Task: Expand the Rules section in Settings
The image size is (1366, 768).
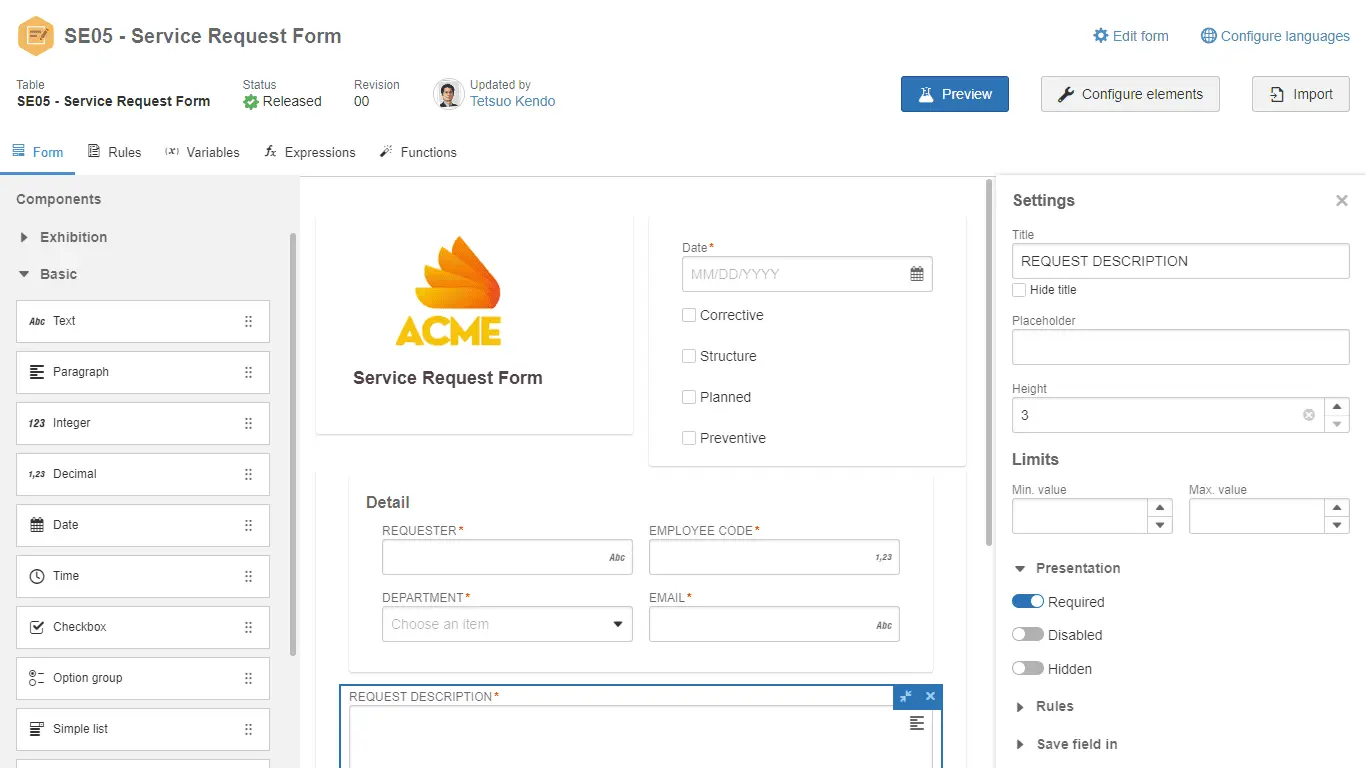Action: pyautogui.click(x=1020, y=707)
